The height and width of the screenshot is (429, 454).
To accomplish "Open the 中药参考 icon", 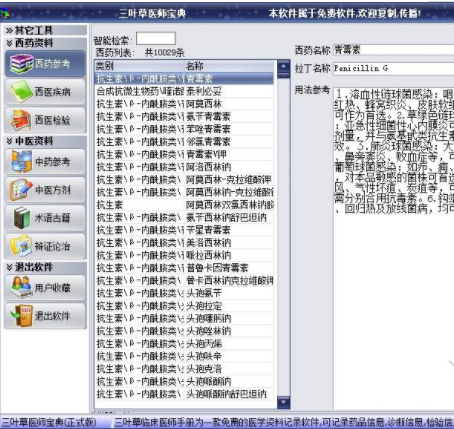I will point(21,162).
